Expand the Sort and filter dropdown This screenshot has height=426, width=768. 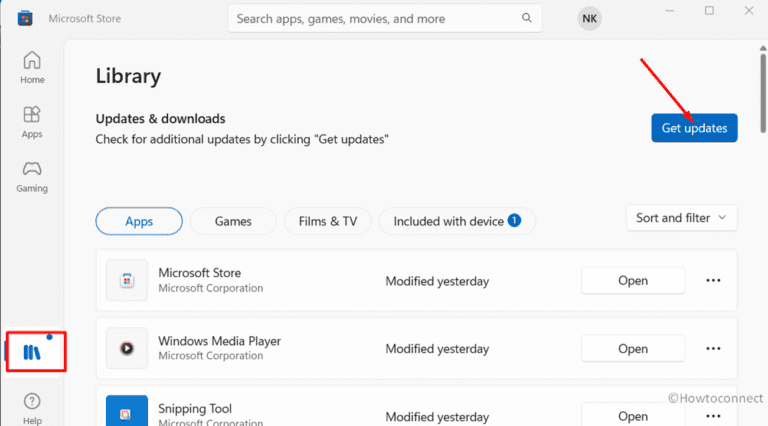[681, 218]
